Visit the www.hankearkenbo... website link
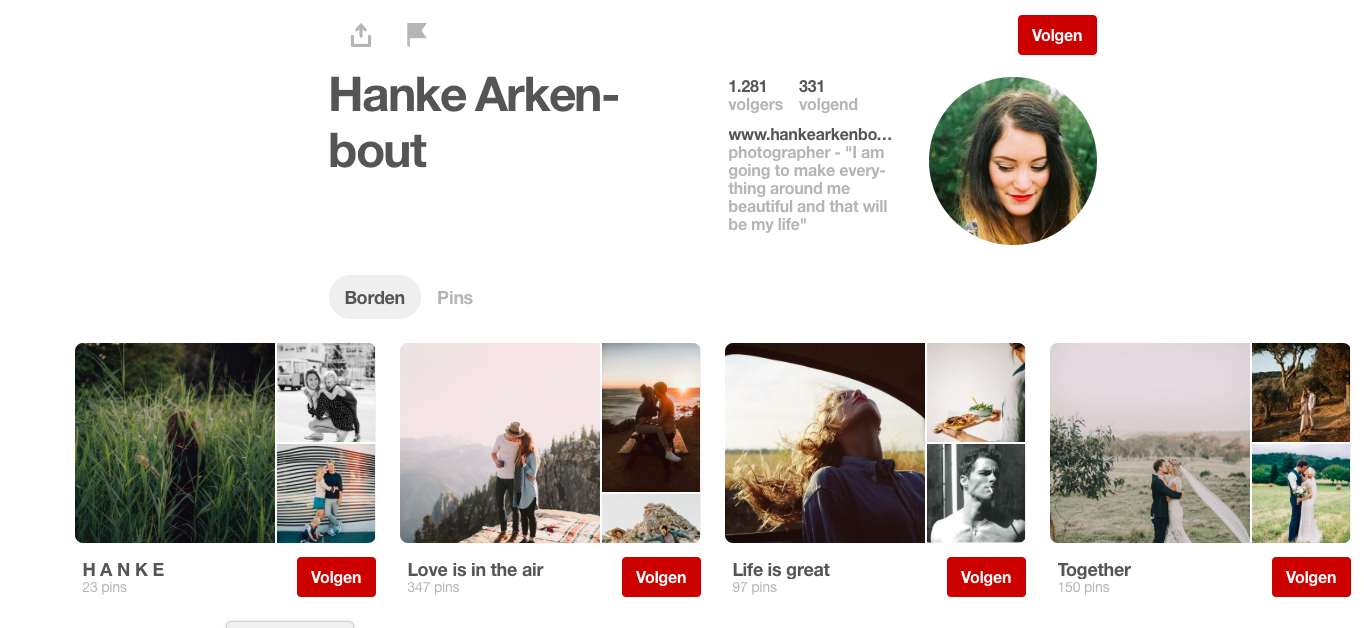The image size is (1364, 628). (810, 134)
